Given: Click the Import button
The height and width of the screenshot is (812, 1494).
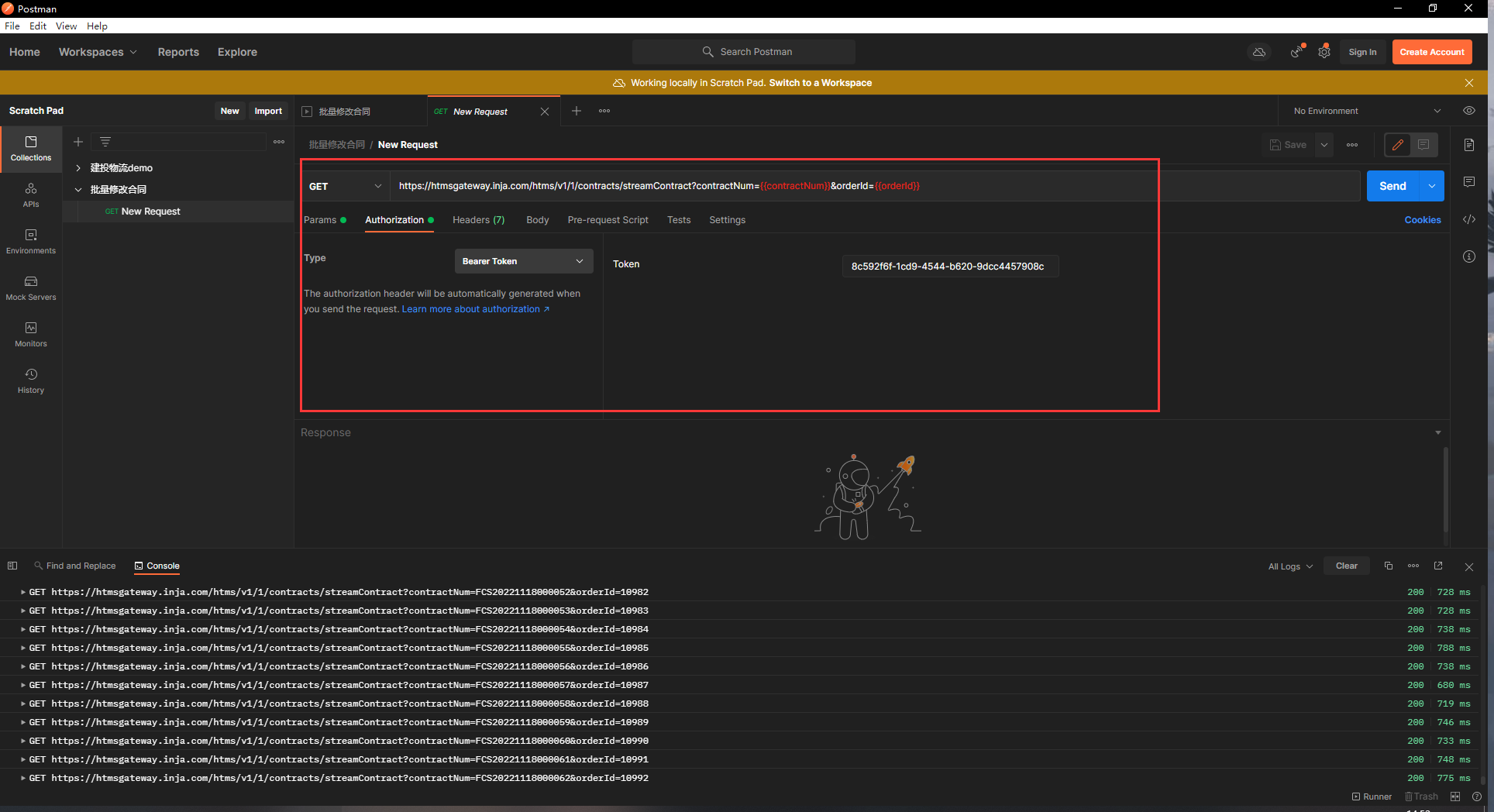Looking at the screenshot, I should 268,111.
